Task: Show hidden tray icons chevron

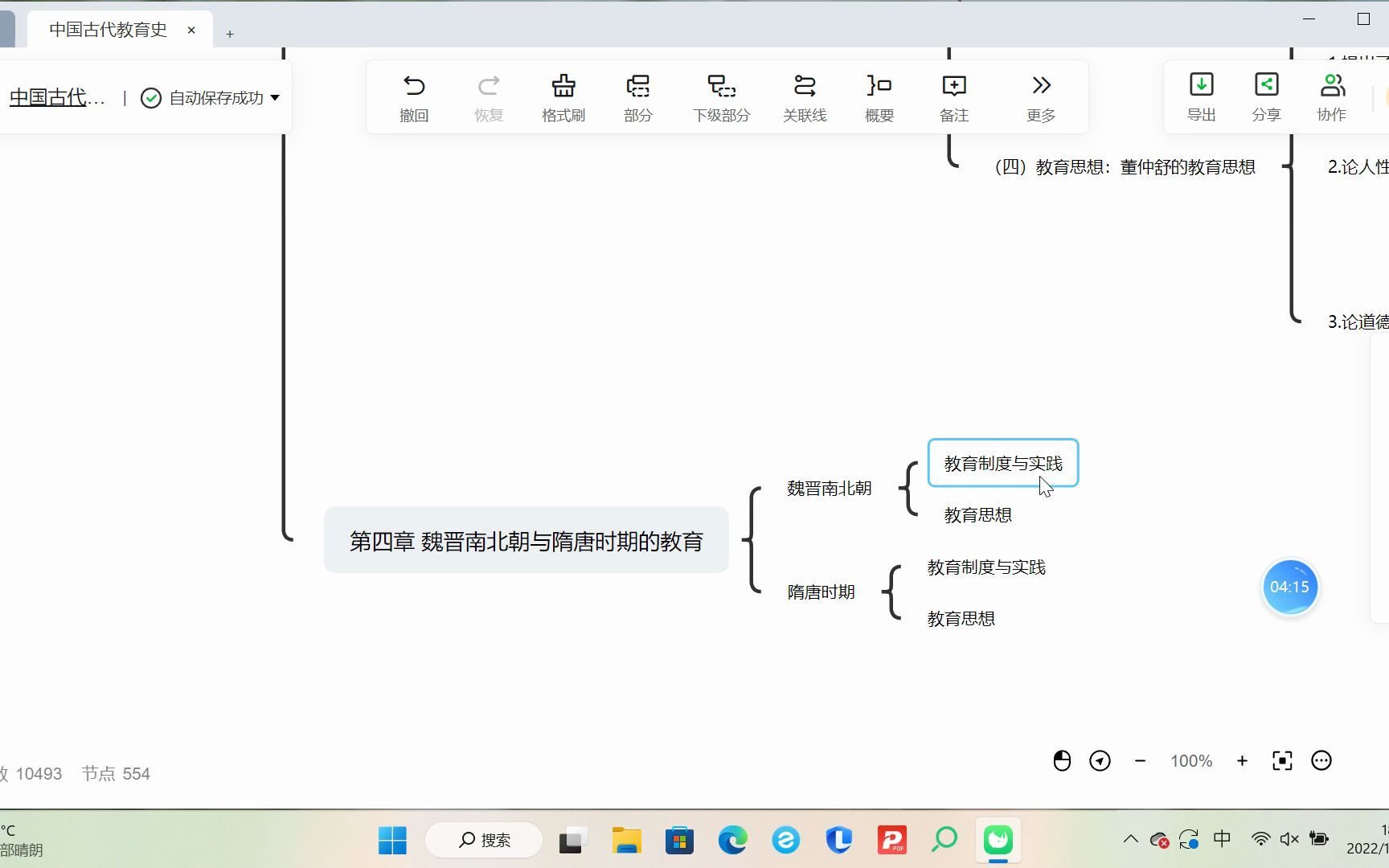Action: (1131, 840)
